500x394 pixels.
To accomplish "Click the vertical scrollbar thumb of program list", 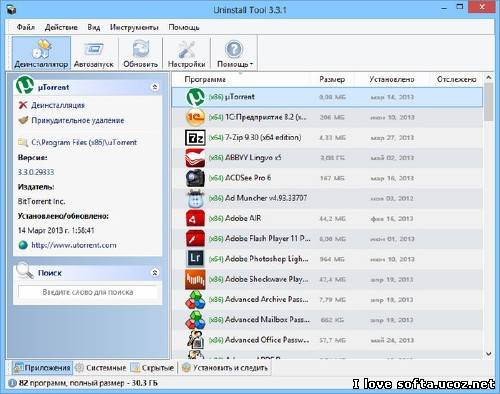I will [489, 102].
